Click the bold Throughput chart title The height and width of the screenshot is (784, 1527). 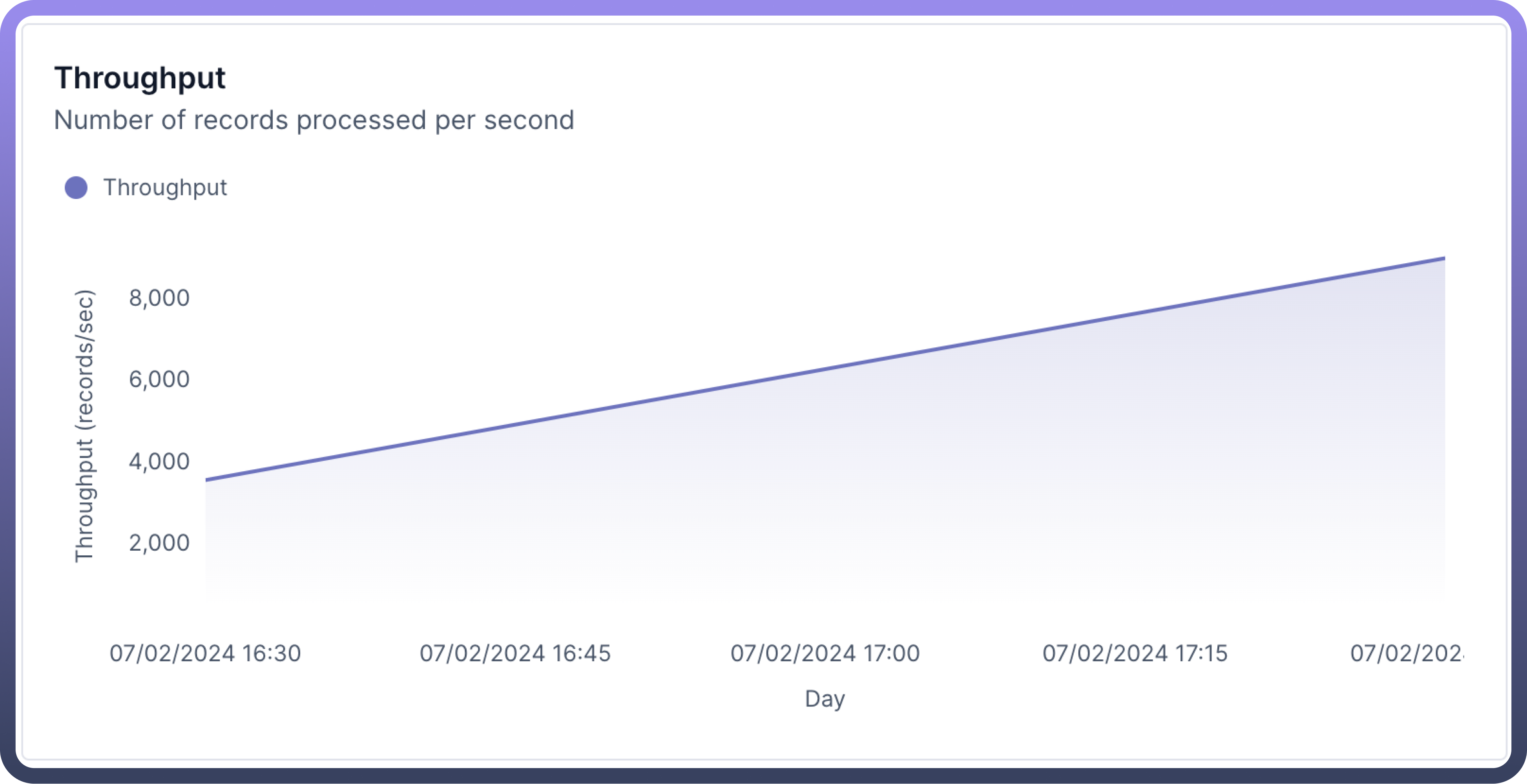point(140,78)
